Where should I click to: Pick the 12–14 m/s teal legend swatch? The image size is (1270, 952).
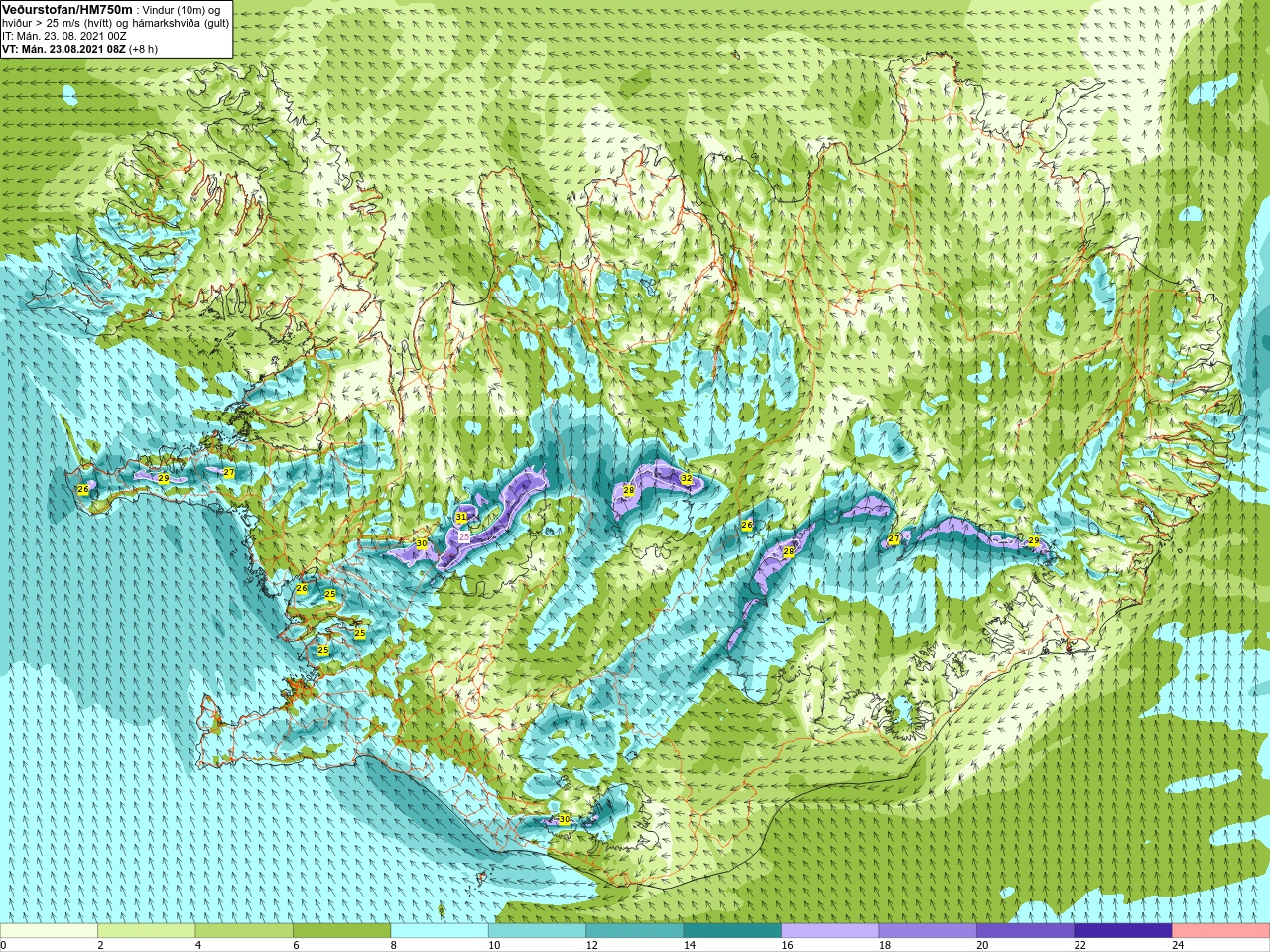click(x=635, y=931)
